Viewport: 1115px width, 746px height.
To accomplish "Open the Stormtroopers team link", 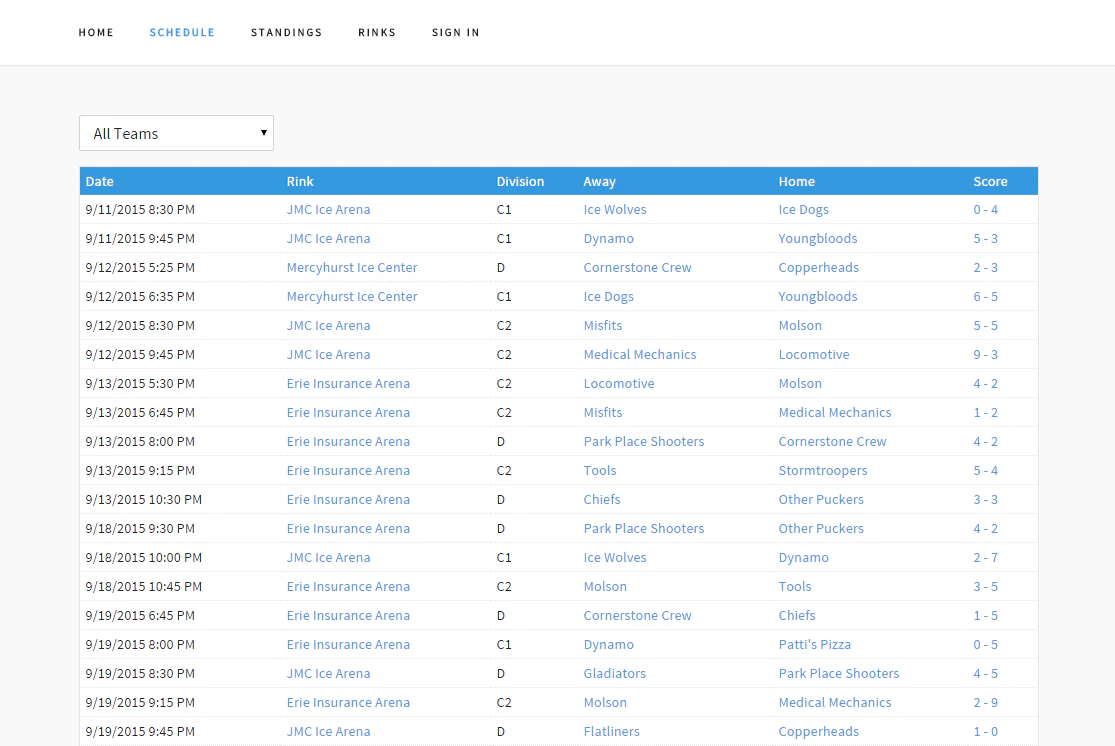I will click(x=823, y=470).
